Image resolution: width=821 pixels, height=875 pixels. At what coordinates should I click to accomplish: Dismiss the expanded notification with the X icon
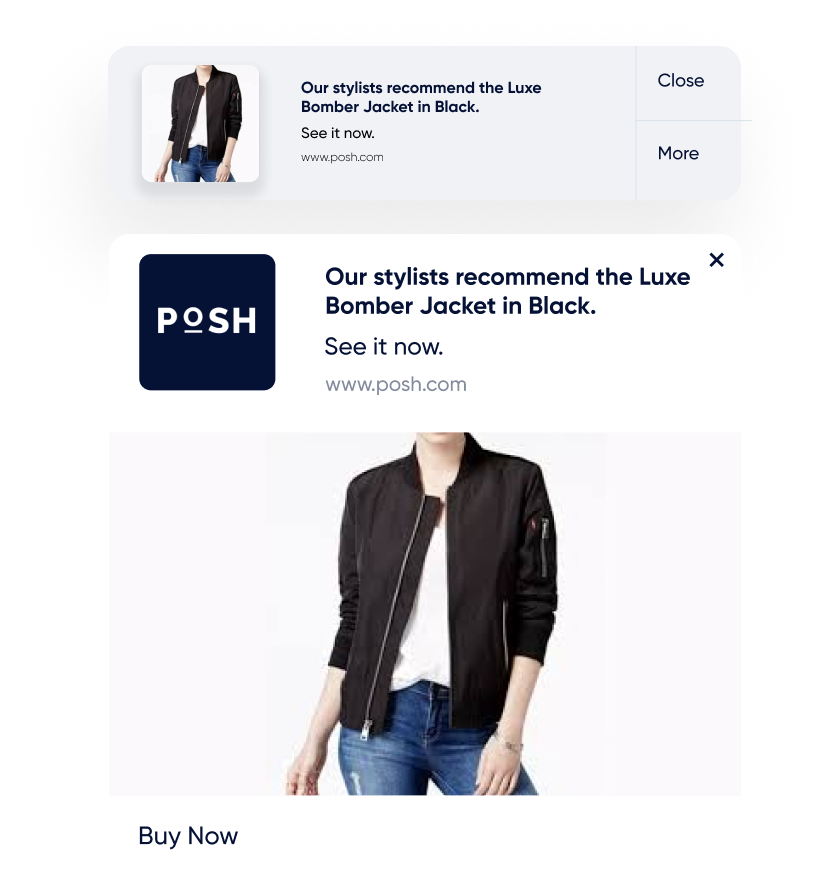(716, 260)
